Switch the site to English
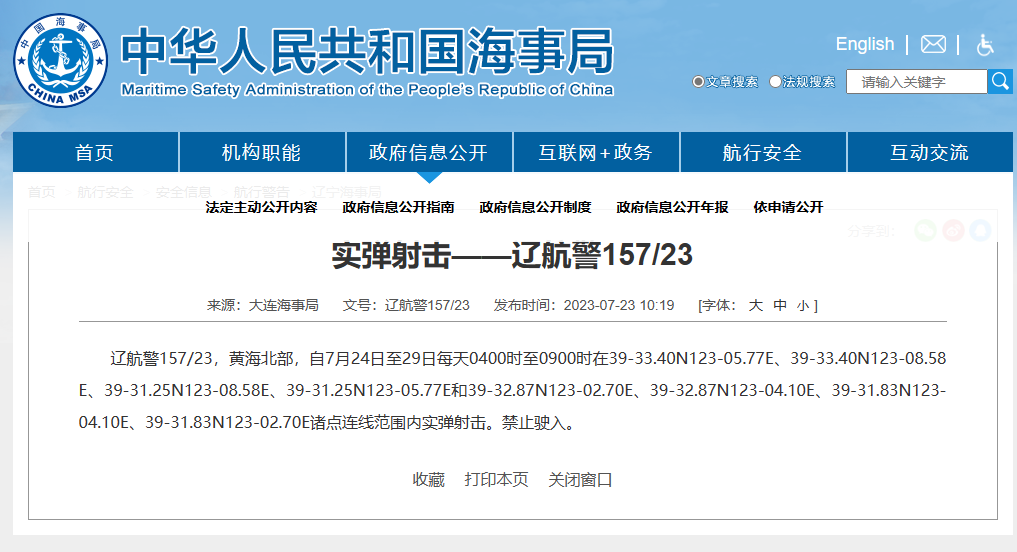 [864, 44]
